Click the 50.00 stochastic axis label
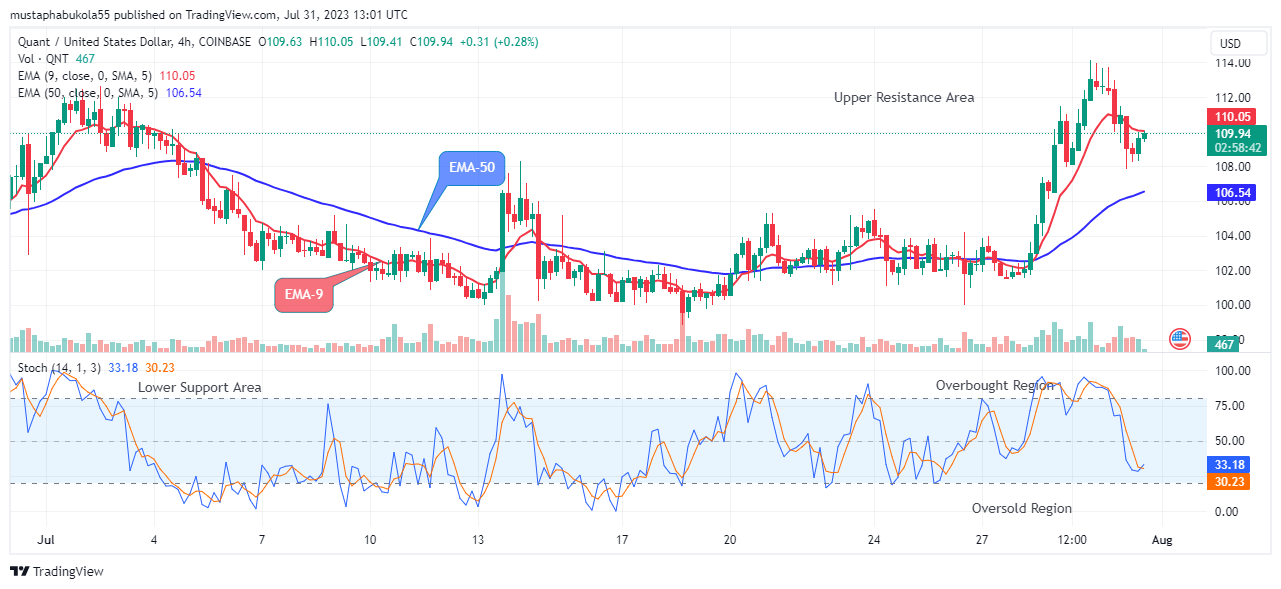The image size is (1281, 589). (1231, 440)
